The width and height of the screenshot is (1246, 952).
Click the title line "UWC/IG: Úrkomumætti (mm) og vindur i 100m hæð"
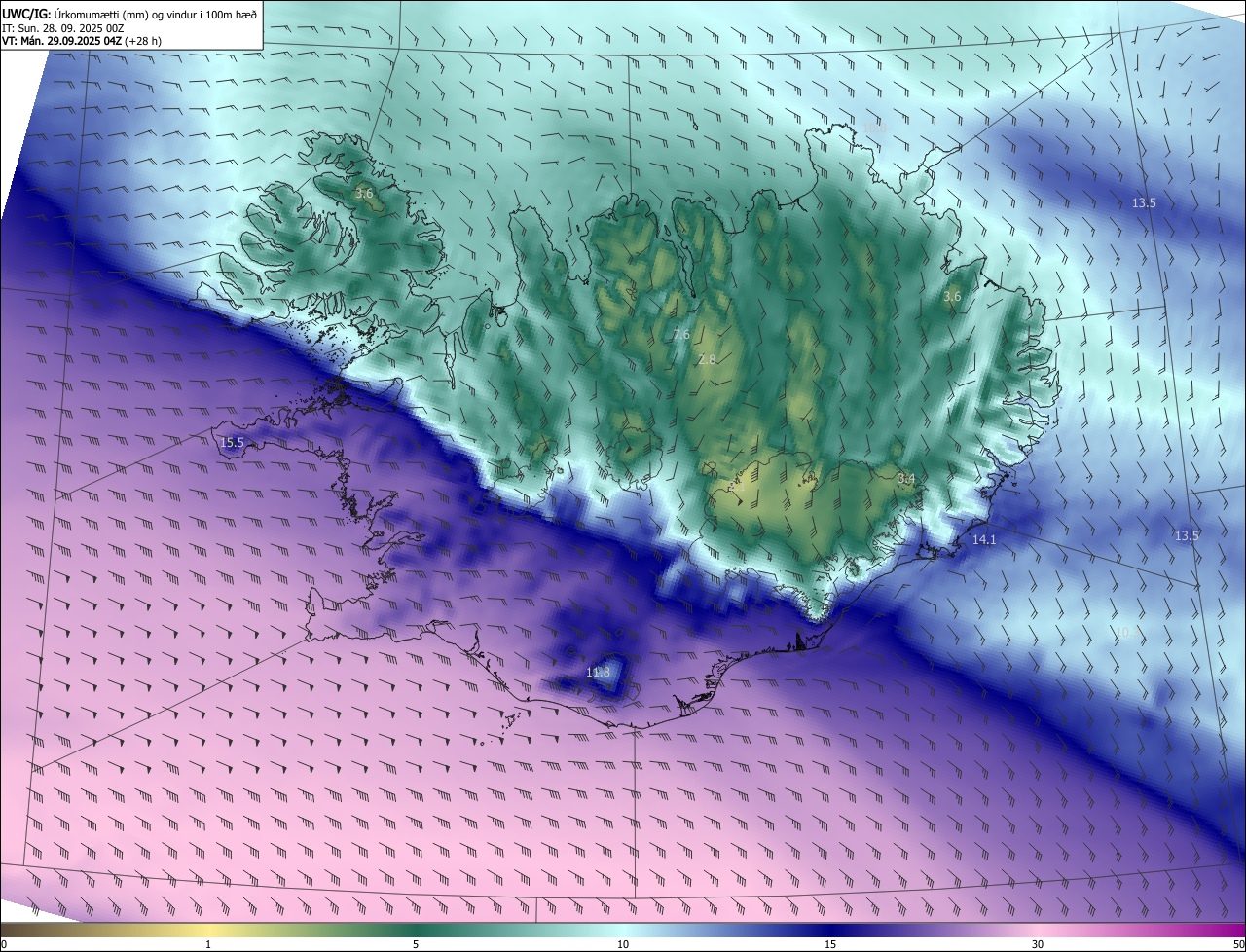point(129,13)
